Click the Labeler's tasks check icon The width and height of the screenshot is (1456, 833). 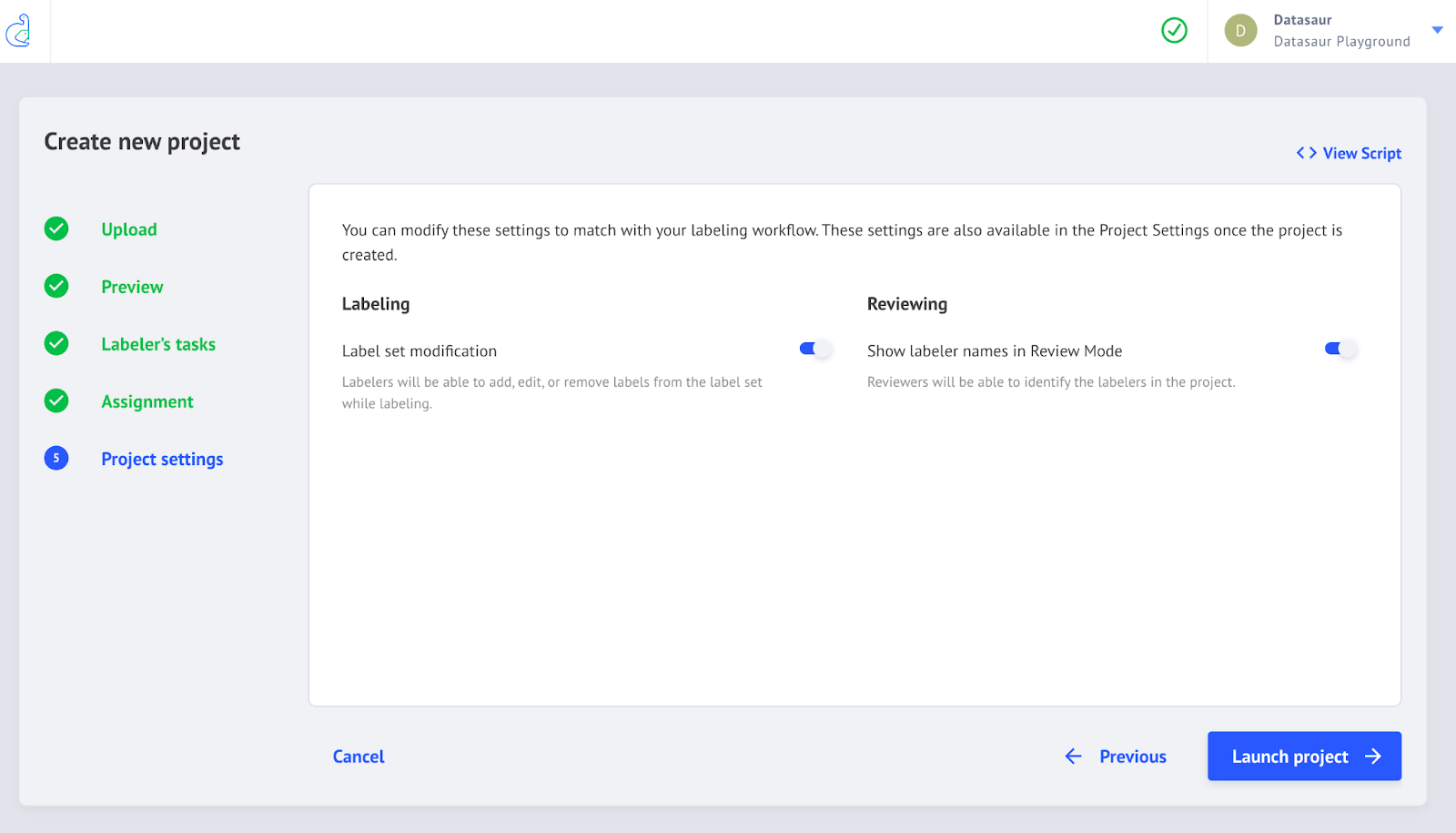(56, 343)
